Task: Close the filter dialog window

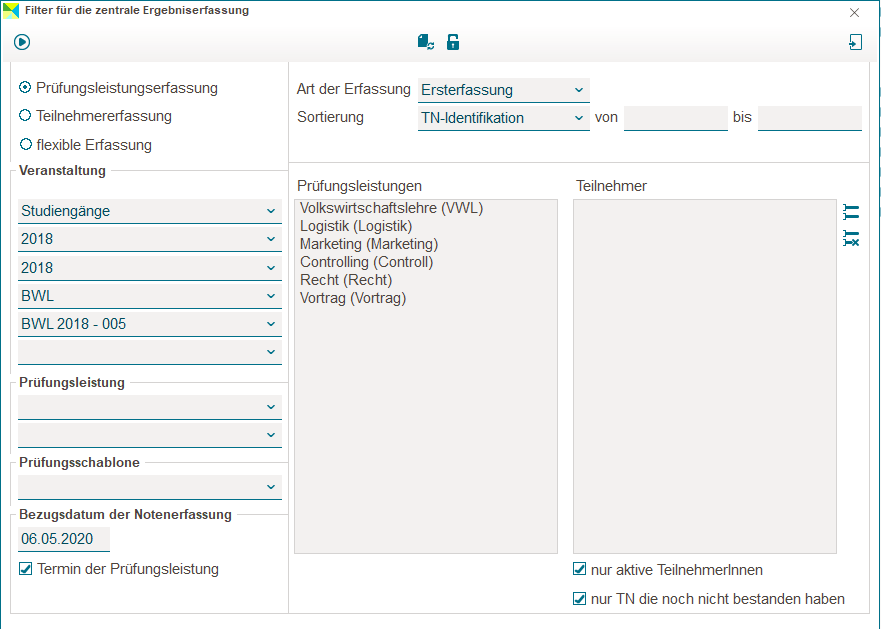Action: coord(854,13)
